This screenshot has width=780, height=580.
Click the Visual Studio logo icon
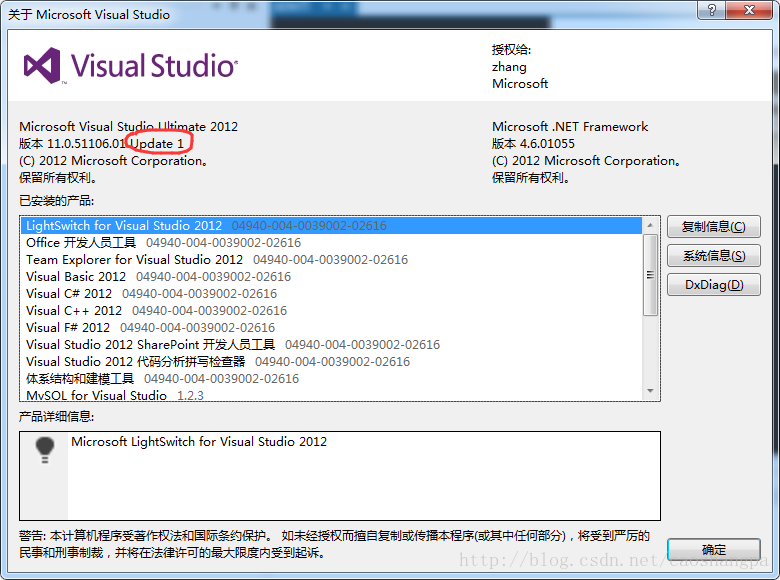click(x=43, y=66)
